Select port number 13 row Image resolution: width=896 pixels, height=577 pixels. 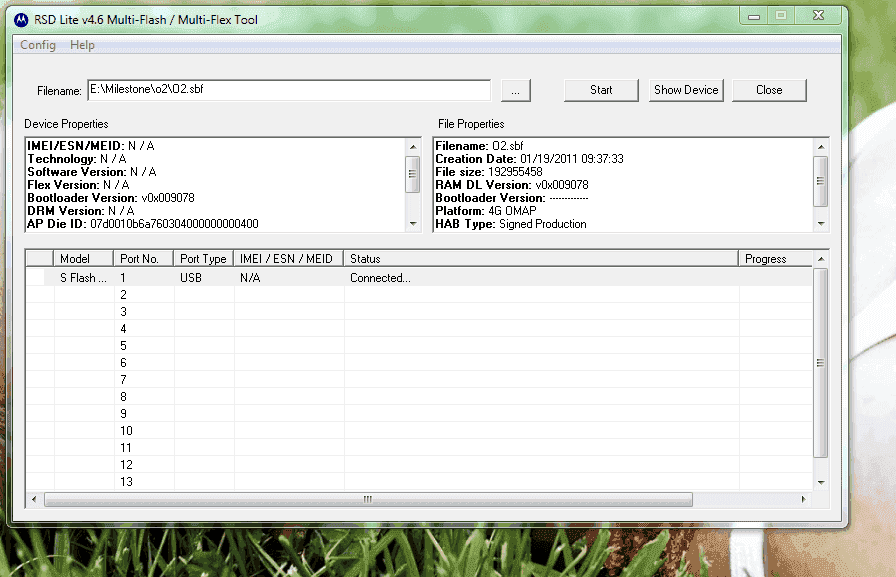click(x=419, y=482)
